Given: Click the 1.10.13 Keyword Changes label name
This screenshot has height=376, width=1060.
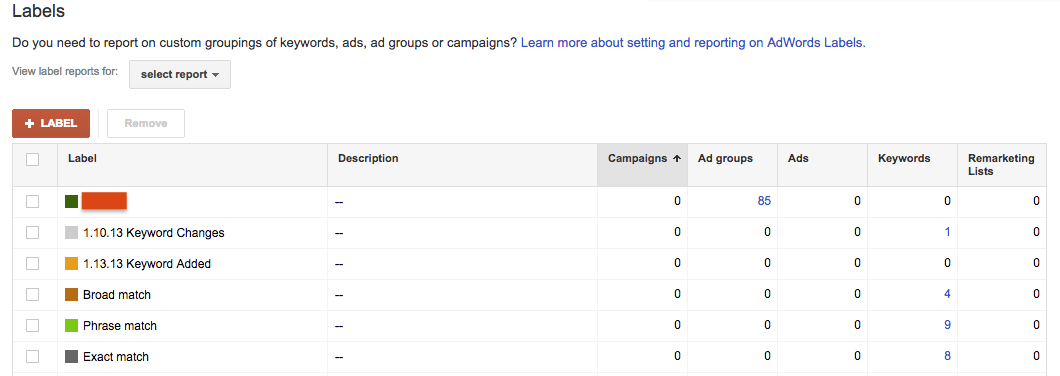Looking at the screenshot, I should point(154,233).
